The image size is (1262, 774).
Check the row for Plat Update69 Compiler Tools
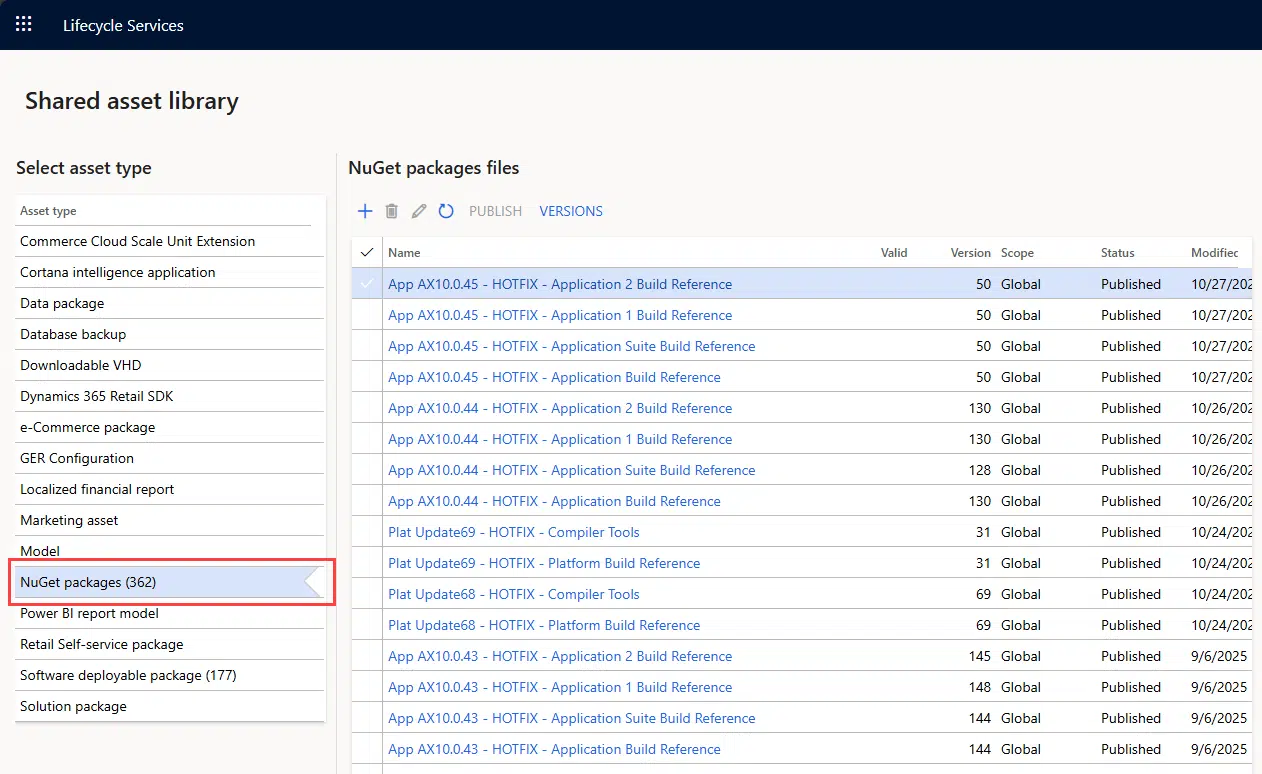pos(368,532)
